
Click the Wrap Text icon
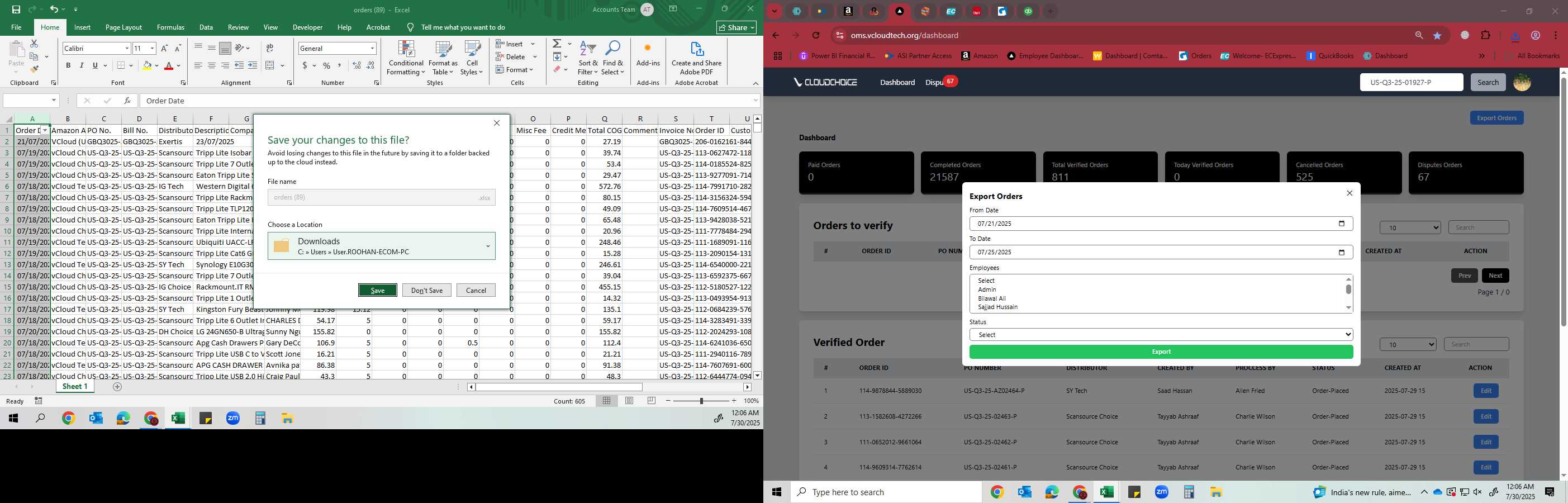tap(270, 48)
